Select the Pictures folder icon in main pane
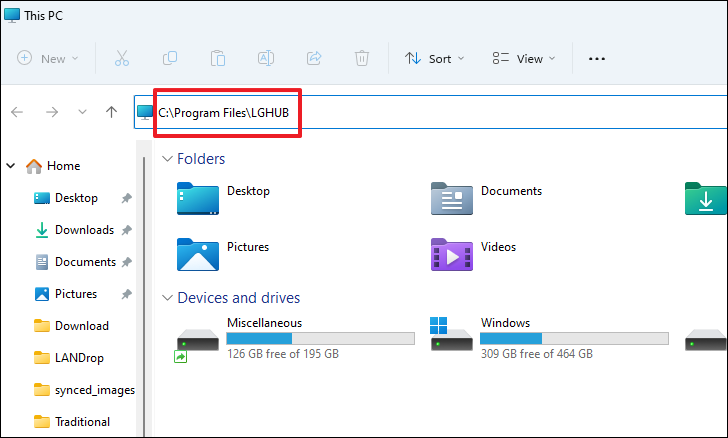The width and height of the screenshot is (728, 438). [x=198, y=255]
